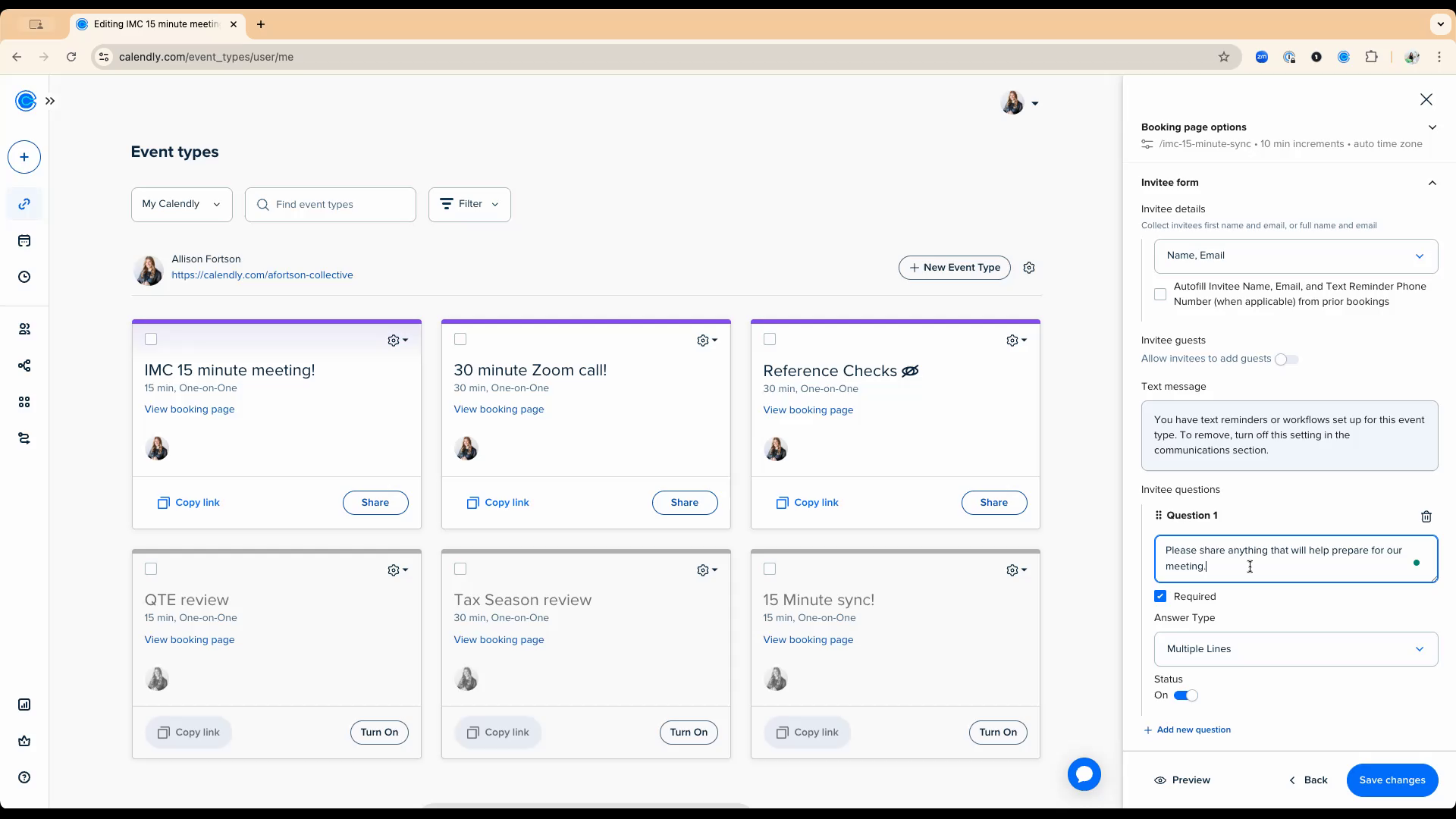Viewport: 1456px width, 819px height.
Task: Open the Analytics chart icon in sidebar
Action: point(24,704)
